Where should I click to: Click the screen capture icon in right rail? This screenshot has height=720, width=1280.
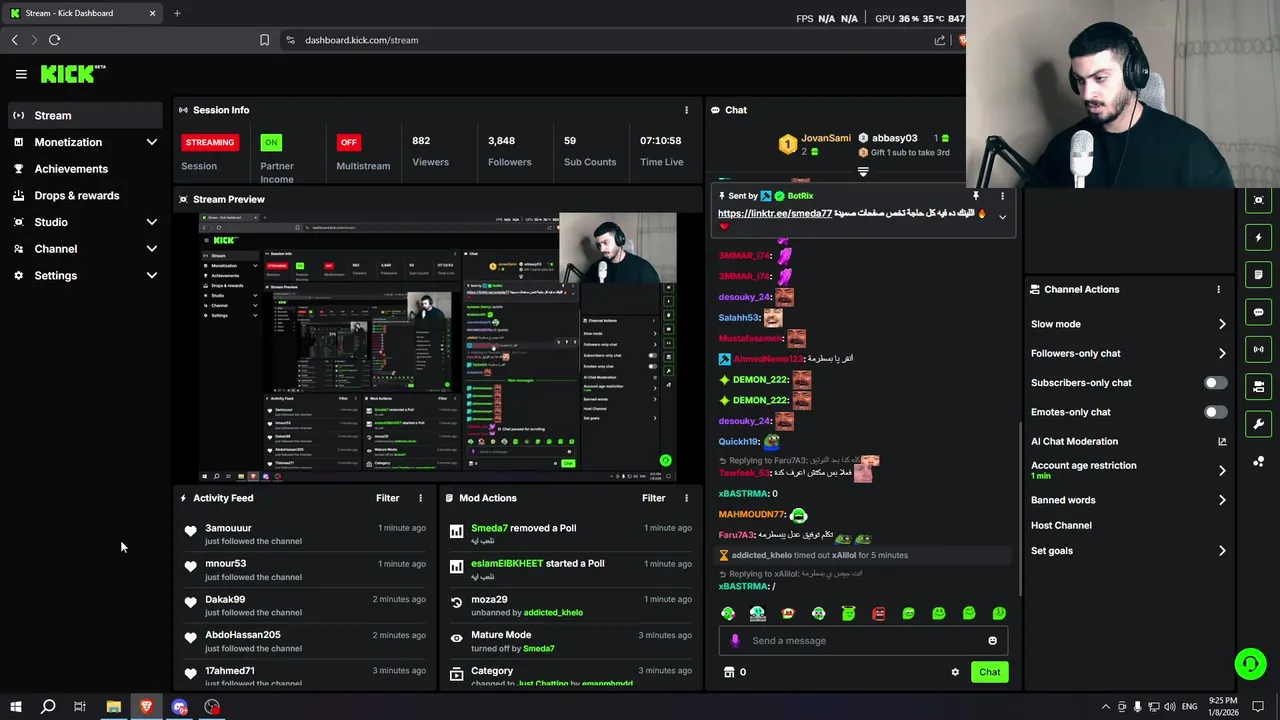[x=1258, y=200]
